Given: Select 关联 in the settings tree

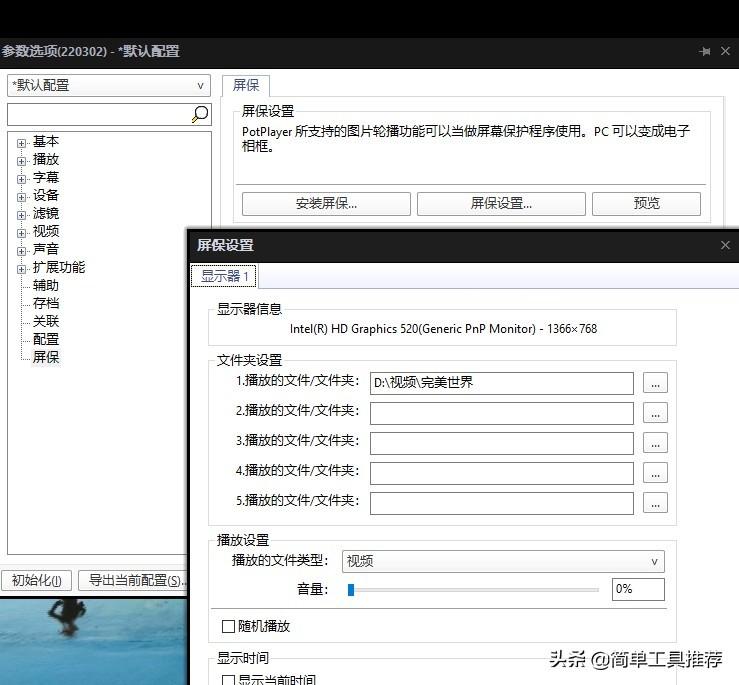Looking at the screenshot, I should pyautogui.click(x=46, y=321).
